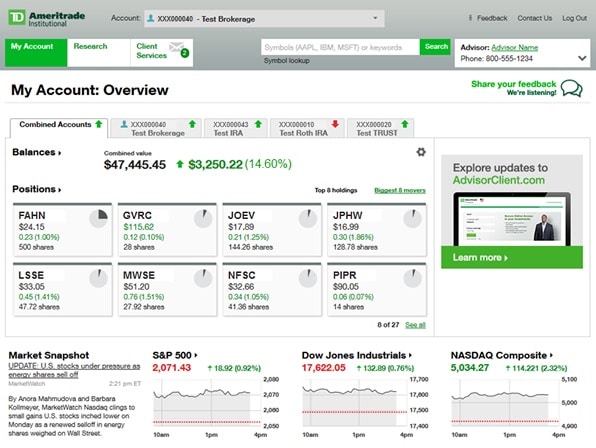Click the JOEV allocation pie chart icon
Screen dimensions: 596x448
(308, 218)
